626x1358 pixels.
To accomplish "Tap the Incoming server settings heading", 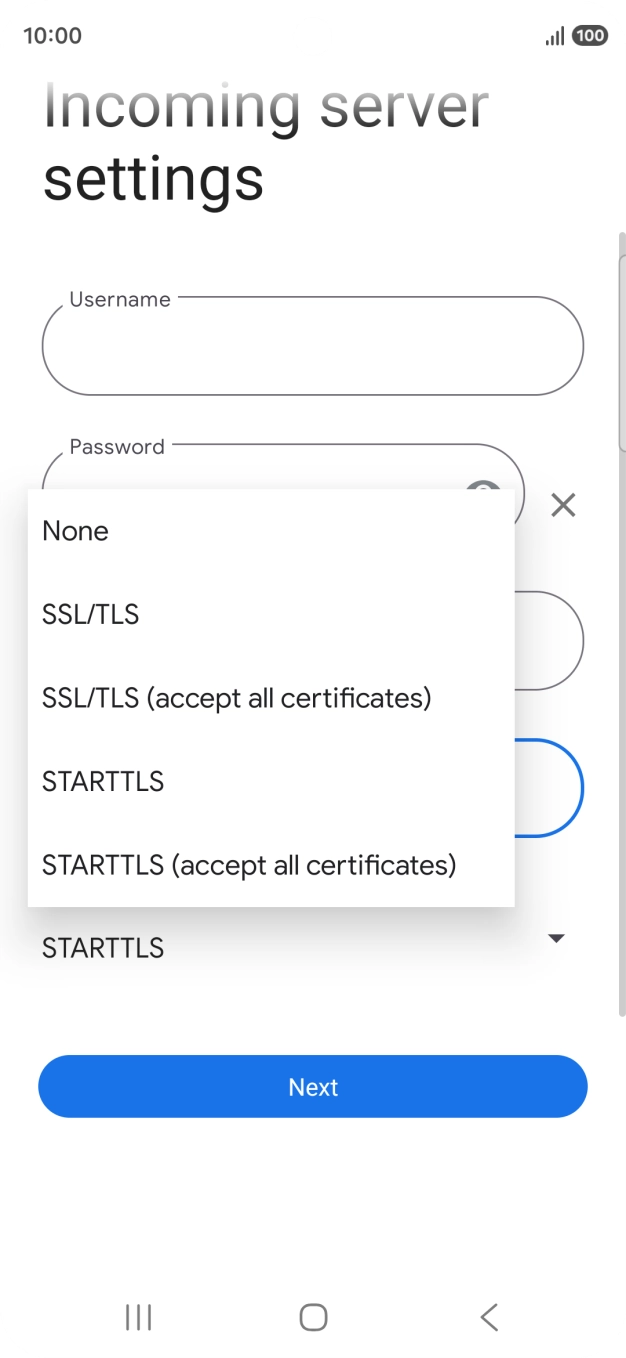I will 263,139.
